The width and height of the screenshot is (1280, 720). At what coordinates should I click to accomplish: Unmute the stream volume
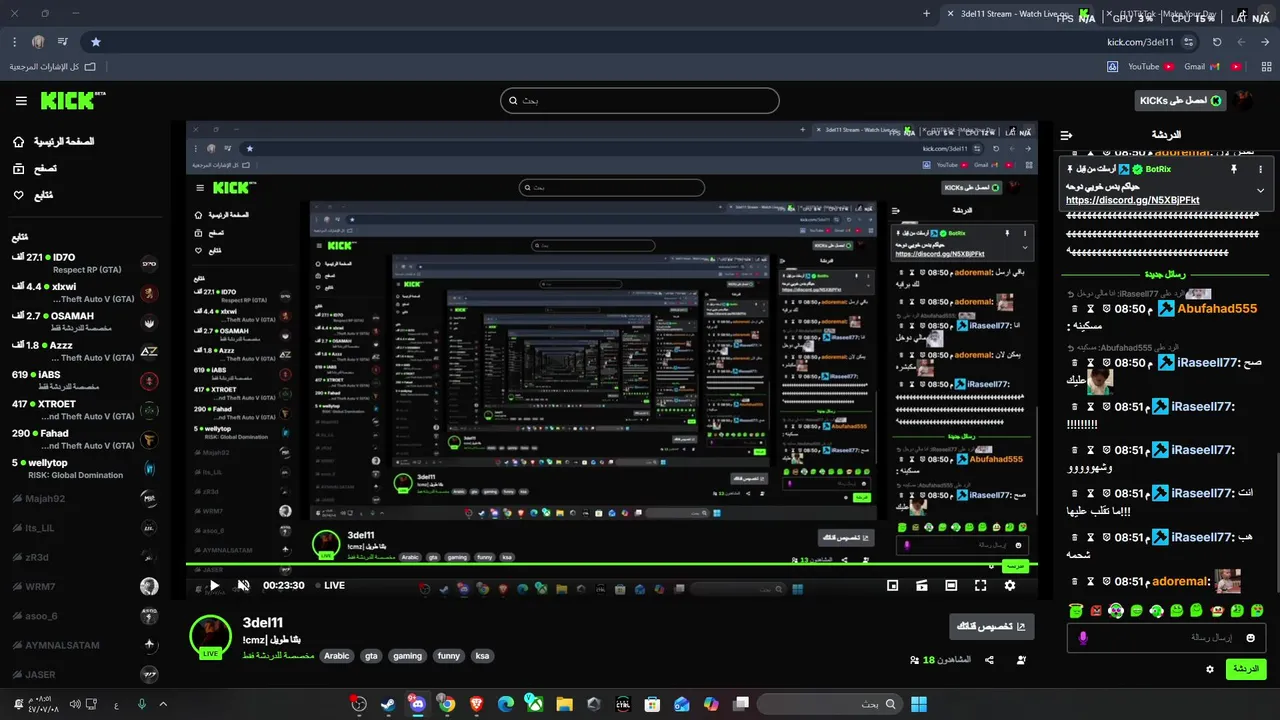243,586
